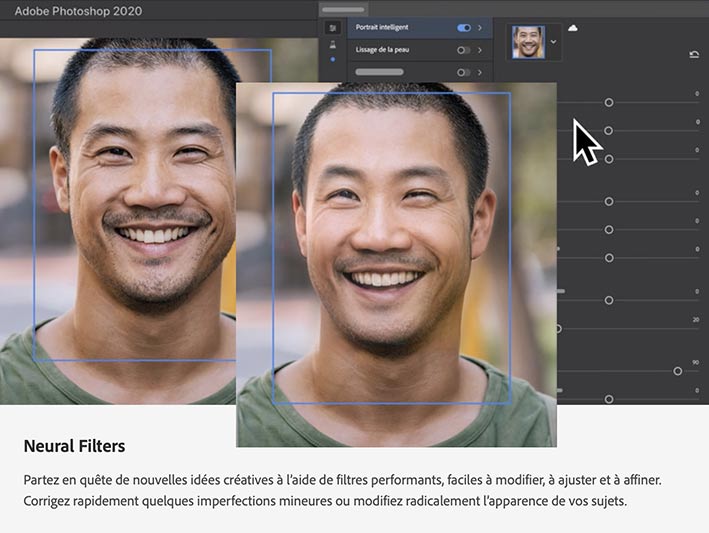Click the topmost slider handle in settings panel
Image resolution: width=709 pixels, height=533 pixels.
tap(609, 103)
